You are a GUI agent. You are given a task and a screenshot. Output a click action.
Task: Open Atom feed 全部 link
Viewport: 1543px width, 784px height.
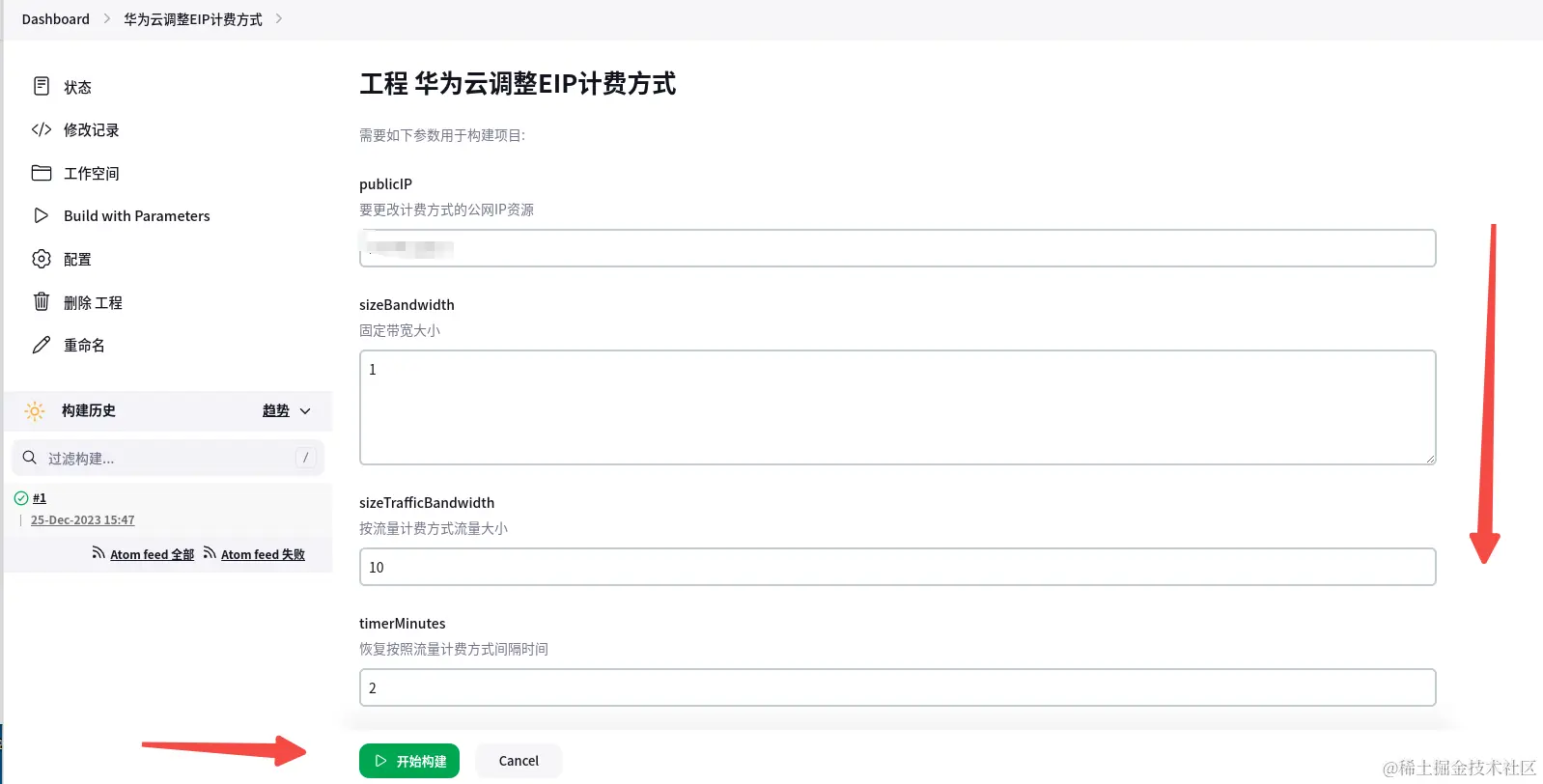click(x=152, y=554)
